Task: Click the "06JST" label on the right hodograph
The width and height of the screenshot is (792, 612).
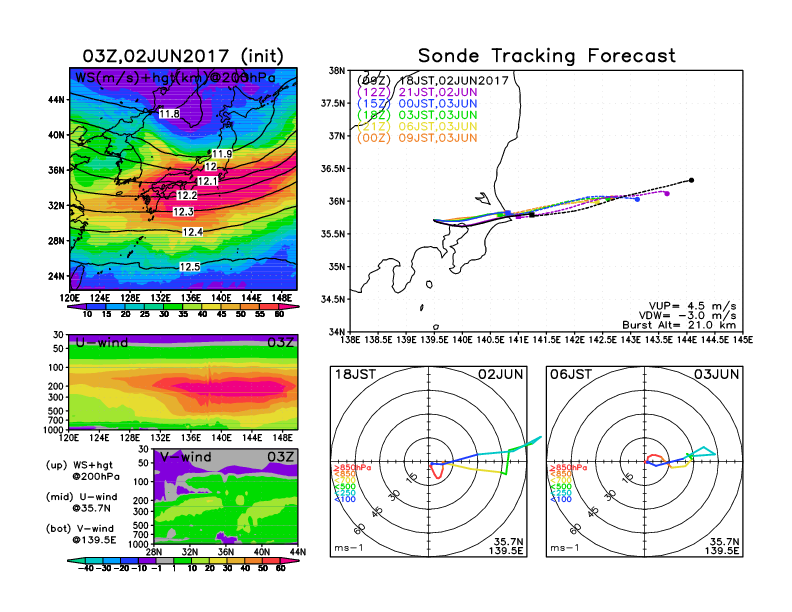Action: [x=571, y=375]
